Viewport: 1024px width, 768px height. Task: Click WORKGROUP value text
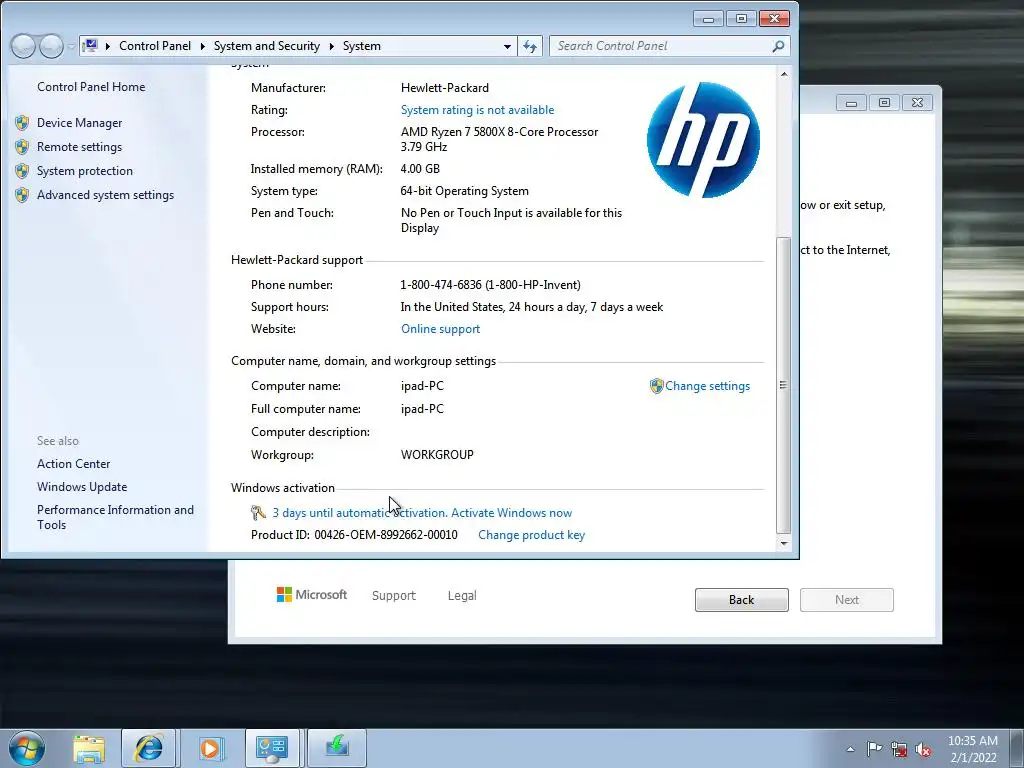coord(437,455)
